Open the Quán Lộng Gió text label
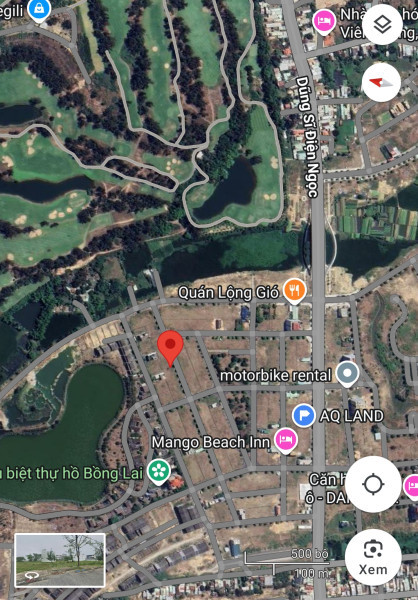418x600 pixels. pos(229,293)
